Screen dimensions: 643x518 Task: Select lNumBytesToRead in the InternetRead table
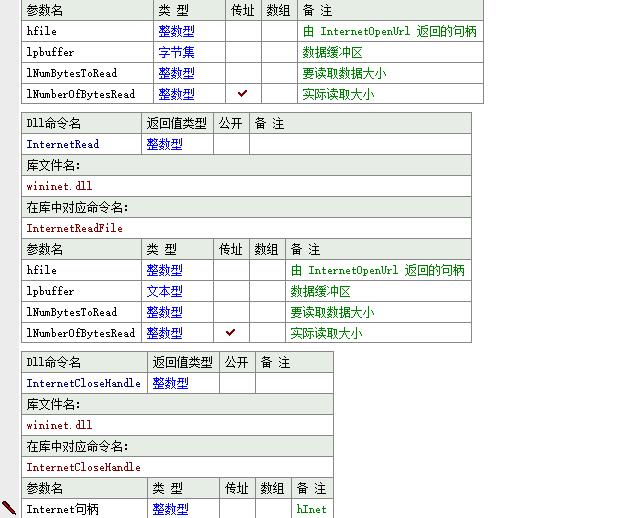(x=72, y=312)
